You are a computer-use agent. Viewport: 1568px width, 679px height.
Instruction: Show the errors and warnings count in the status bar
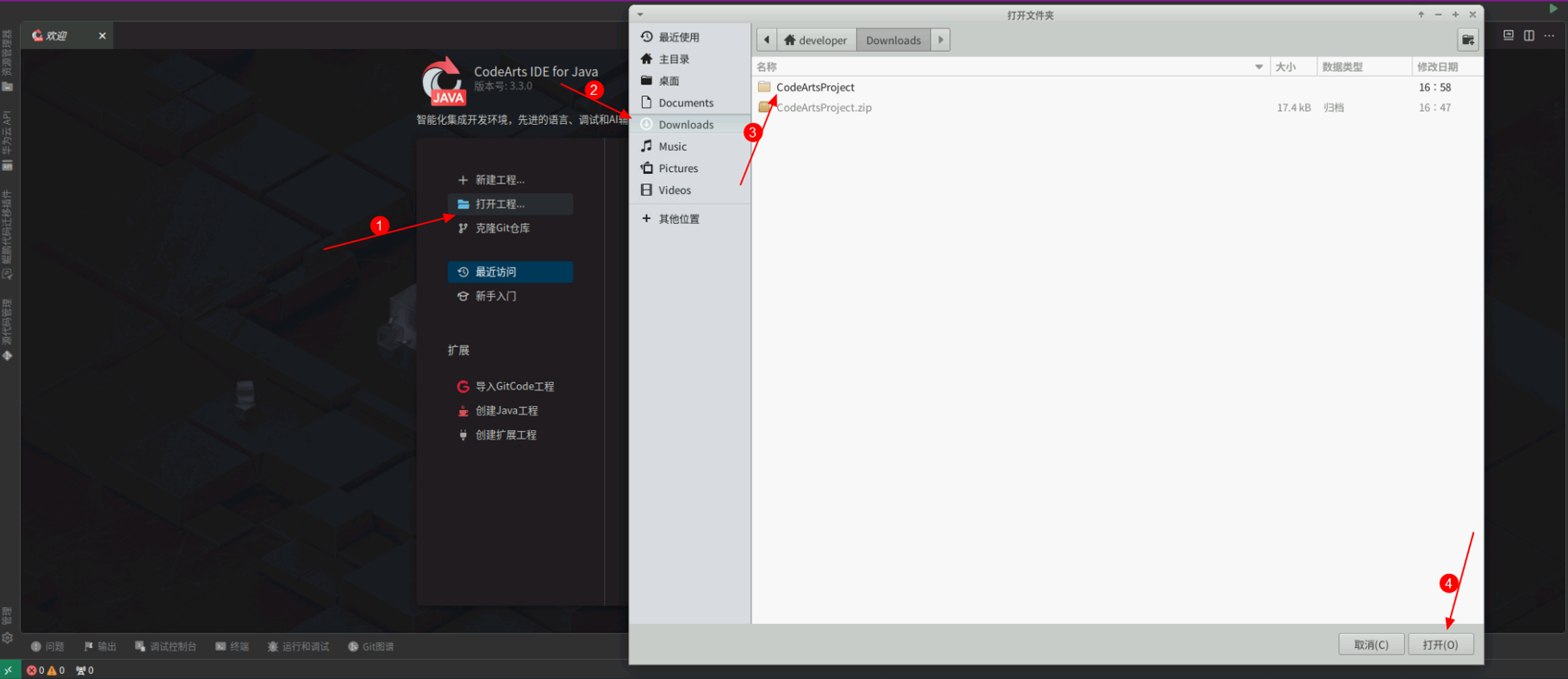tap(46, 670)
